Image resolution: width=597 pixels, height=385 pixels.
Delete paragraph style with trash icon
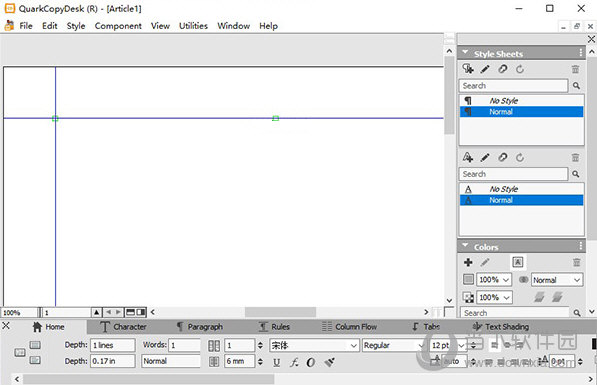(x=575, y=69)
